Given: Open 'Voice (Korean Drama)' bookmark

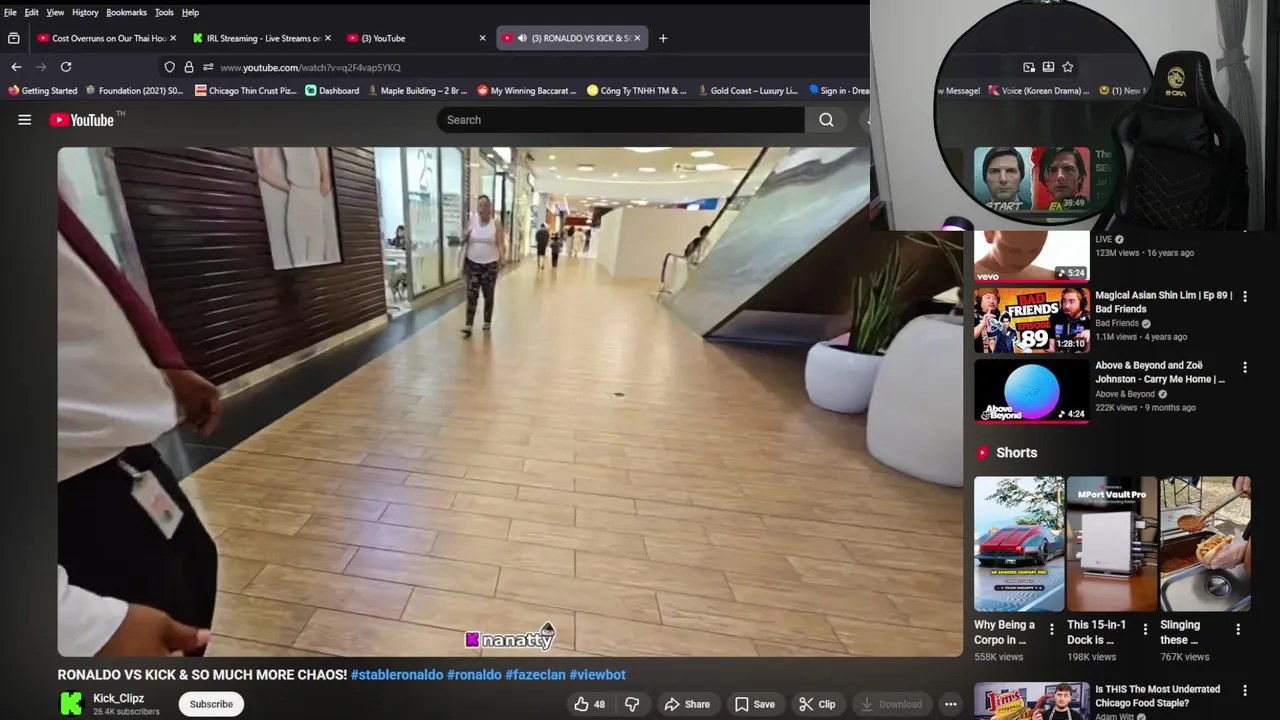Looking at the screenshot, I should coord(1038,91).
